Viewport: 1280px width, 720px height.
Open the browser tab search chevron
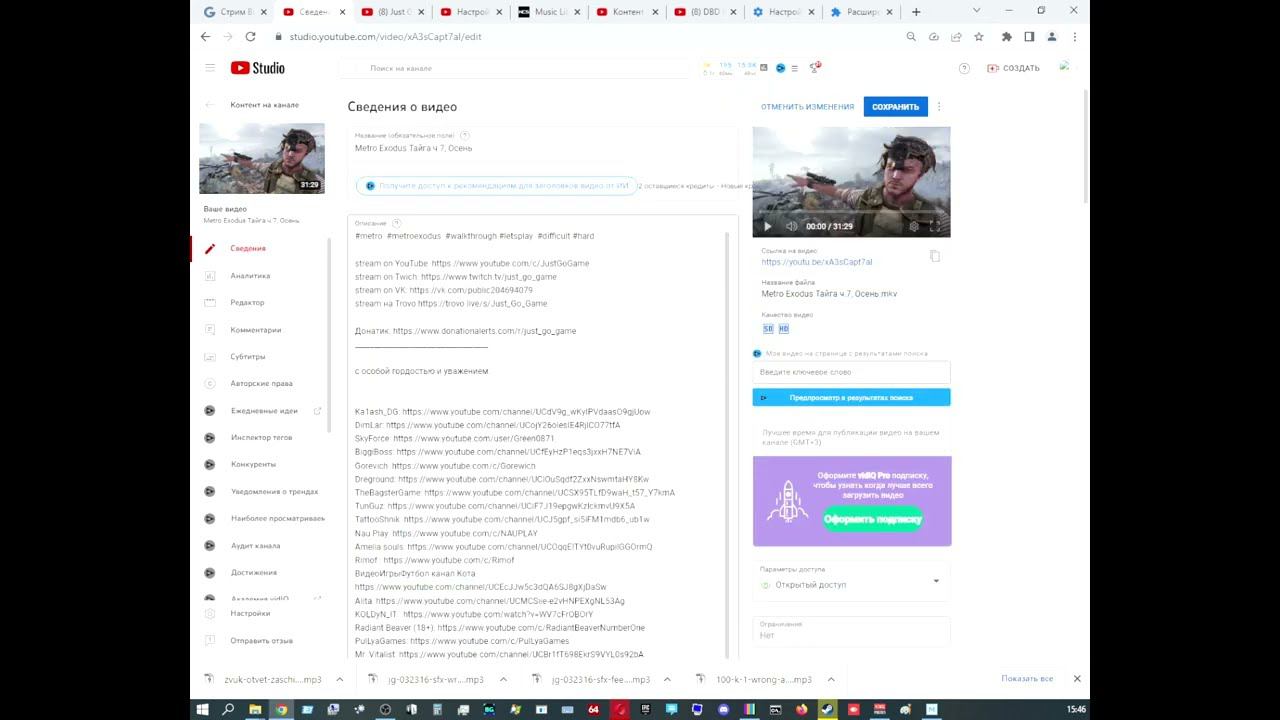(x=977, y=11)
